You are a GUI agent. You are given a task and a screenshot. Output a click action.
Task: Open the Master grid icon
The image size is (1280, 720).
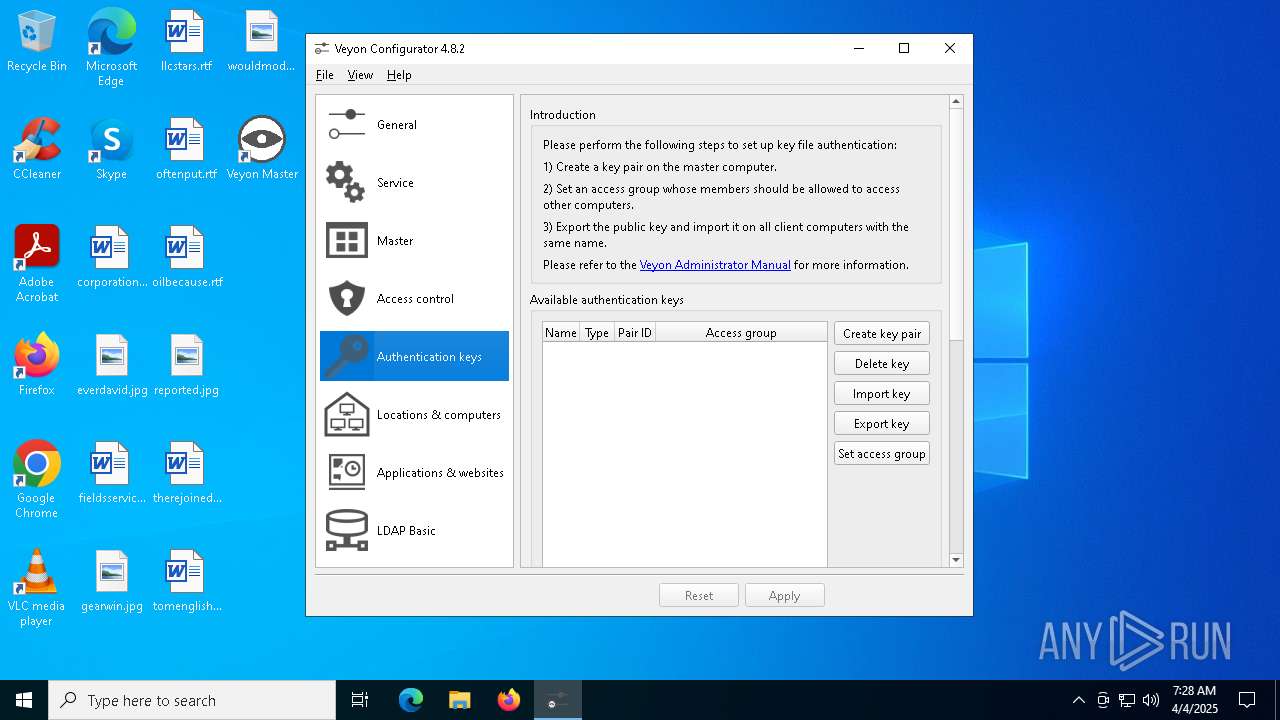[x=347, y=241]
